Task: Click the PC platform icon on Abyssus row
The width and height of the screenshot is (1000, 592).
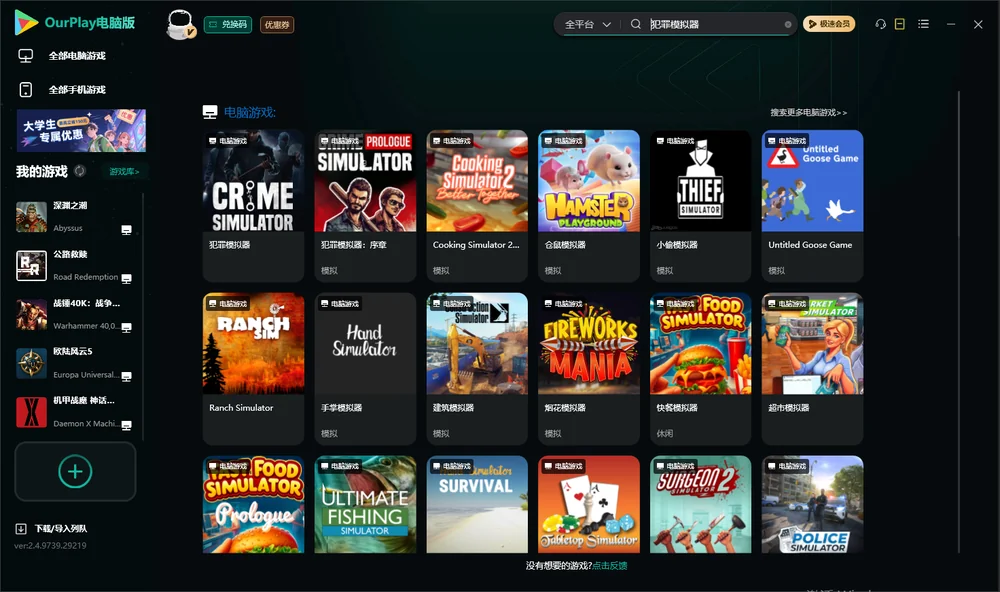Action: (x=126, y=230)
